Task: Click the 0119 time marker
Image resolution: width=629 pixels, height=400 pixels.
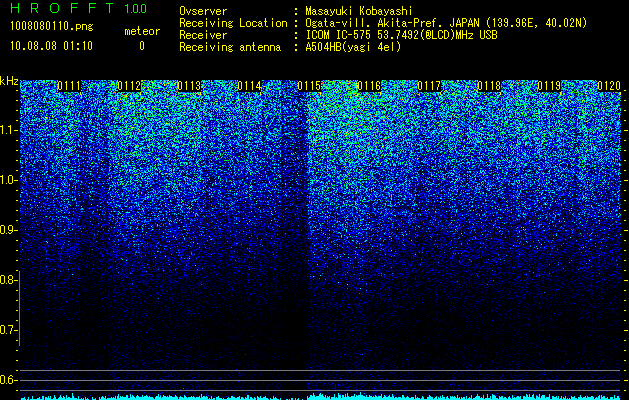Action: pos(549,86)
